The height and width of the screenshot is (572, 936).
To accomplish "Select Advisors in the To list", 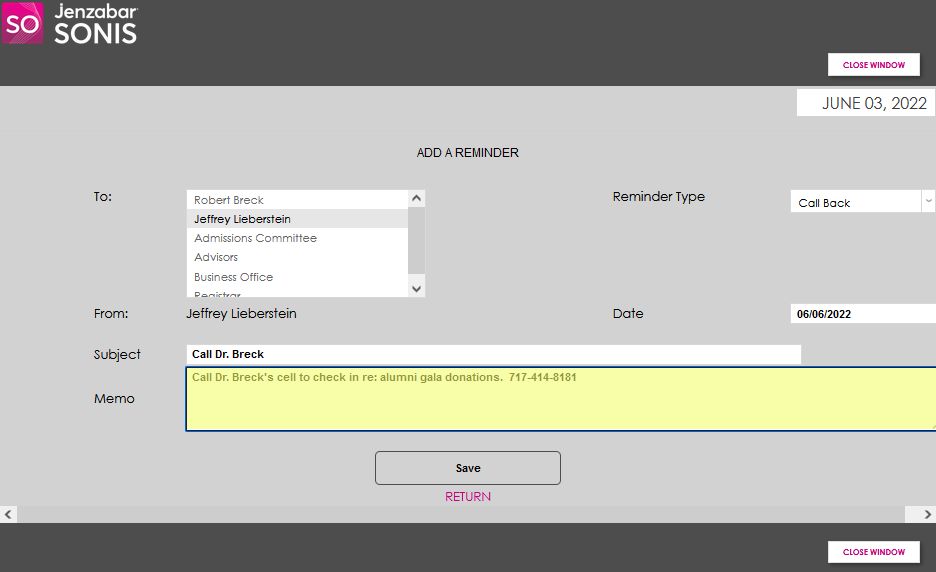I will click(x=297, y=257).
